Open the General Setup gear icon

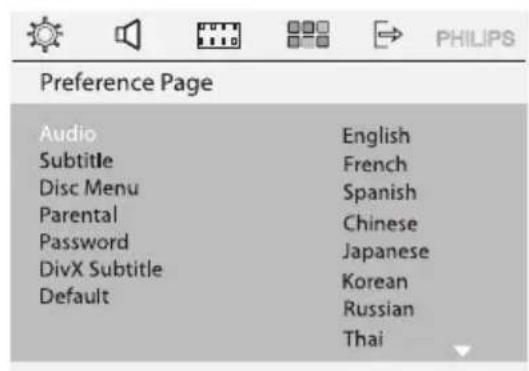click(45, 34)
